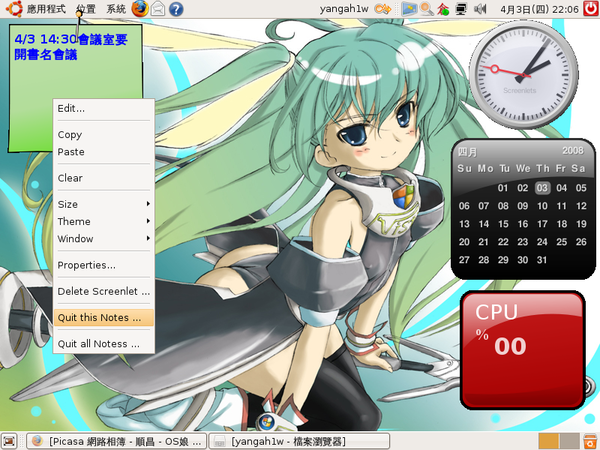600x450 pixels.
Task: Click the yangah1w 檔案瀏覽器 taskbar button
Action: [x=299, y=441]
